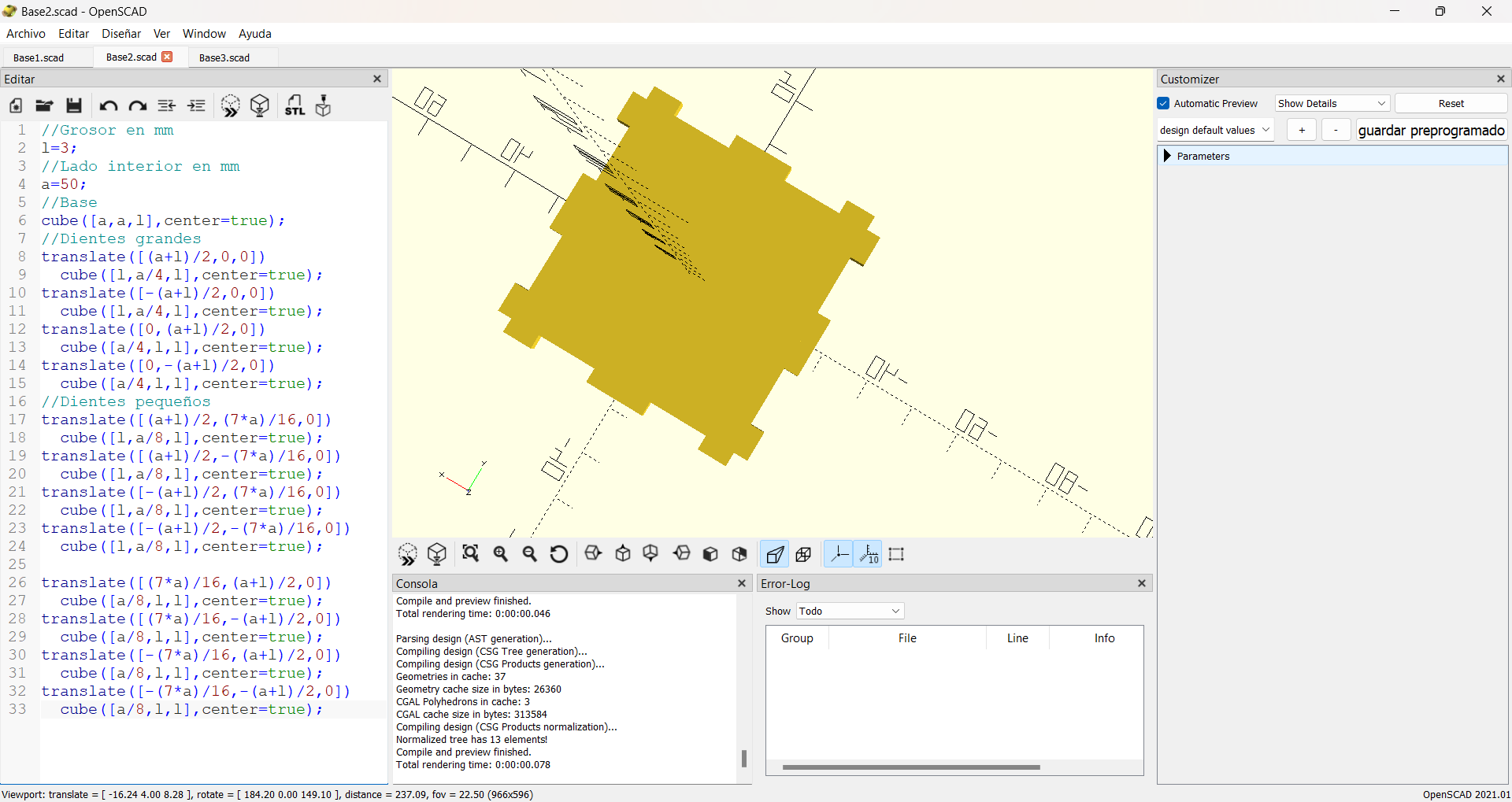Uncheck the Automatic Preview checkbox
1512x802 pixels.
1164,103
